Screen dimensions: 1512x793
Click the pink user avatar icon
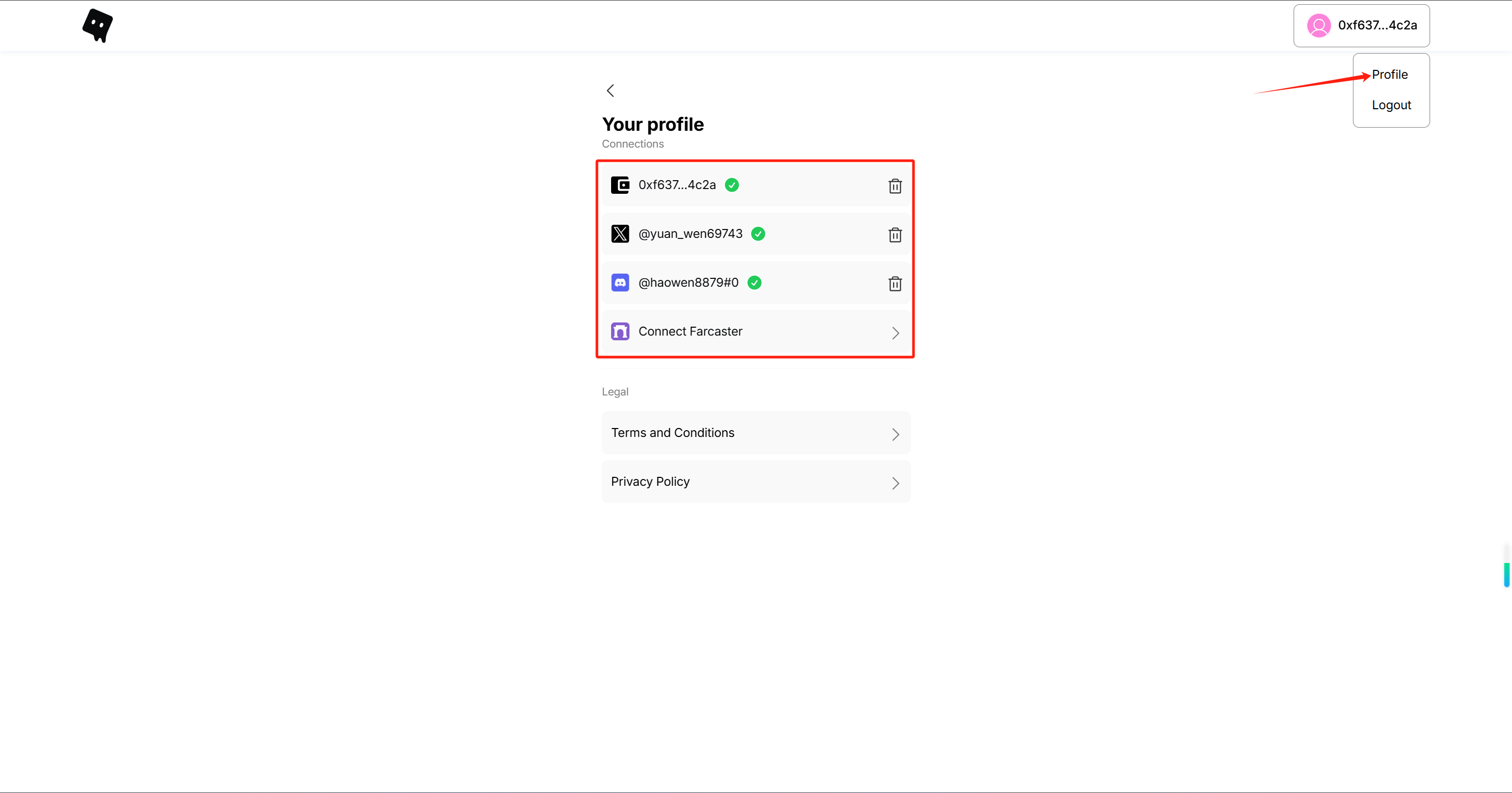(1318, 26)
